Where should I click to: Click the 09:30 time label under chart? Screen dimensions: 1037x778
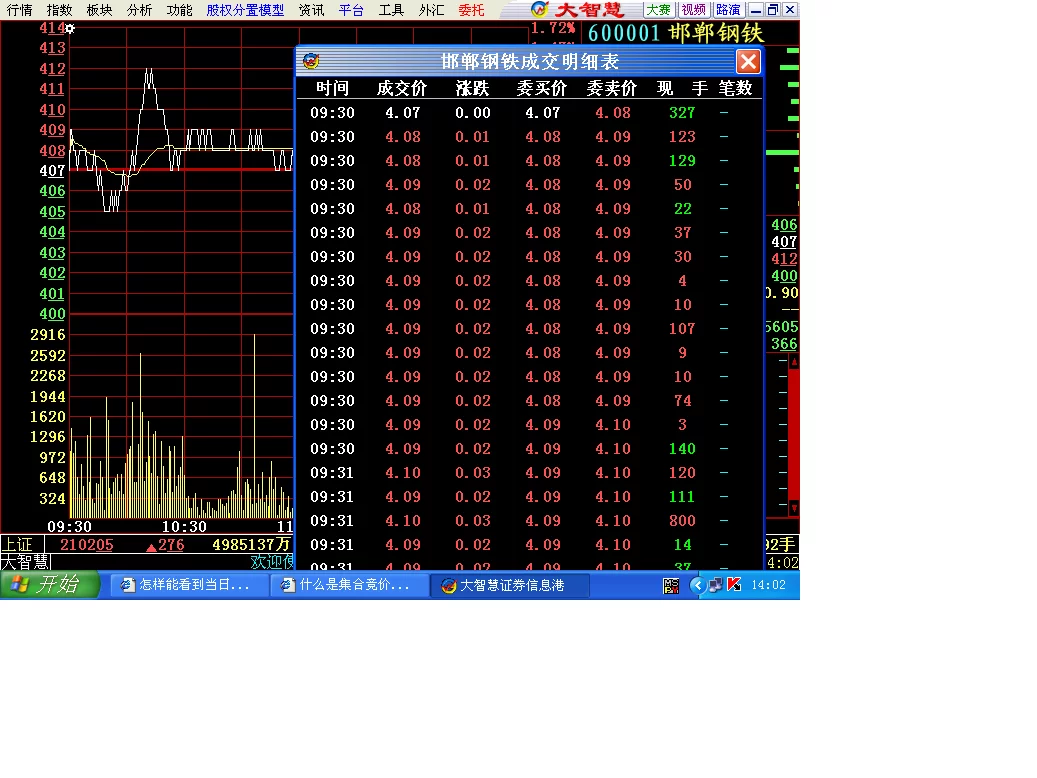pyautogui.click(x=69, y=527)
